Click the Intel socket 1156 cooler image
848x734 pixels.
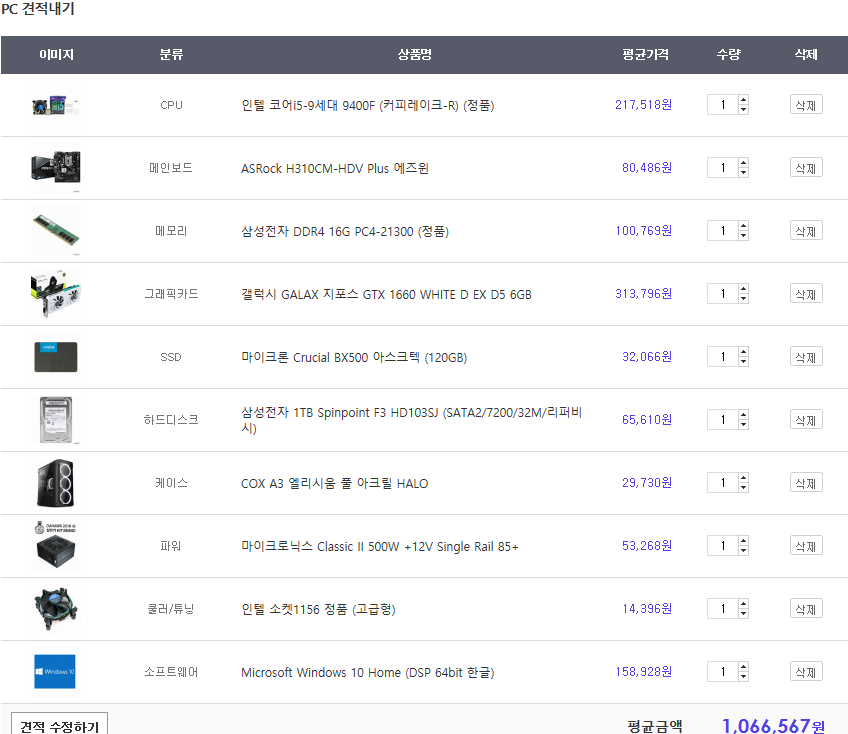click(56, 609)
